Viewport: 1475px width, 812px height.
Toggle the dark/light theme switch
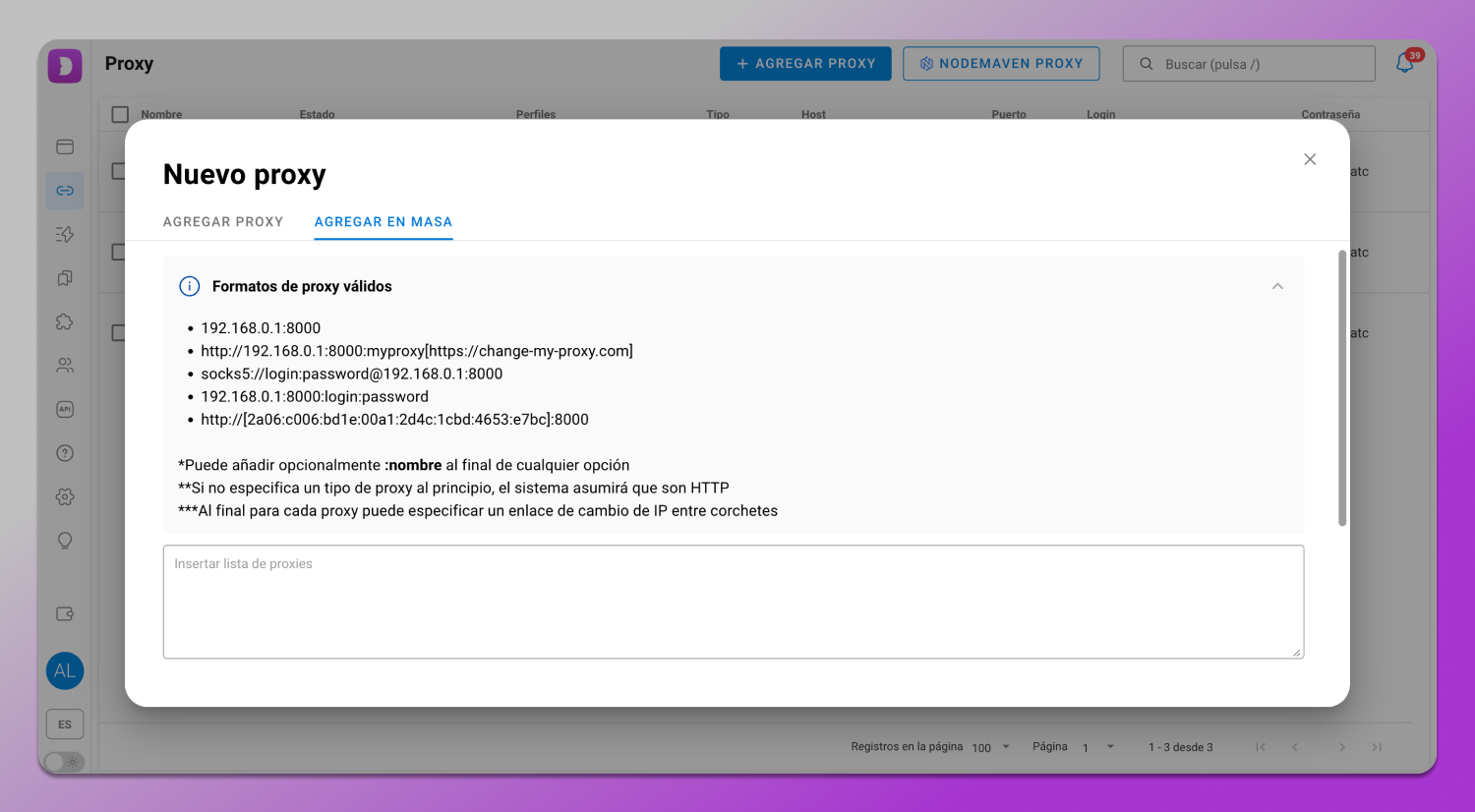[x=64, y=762]
